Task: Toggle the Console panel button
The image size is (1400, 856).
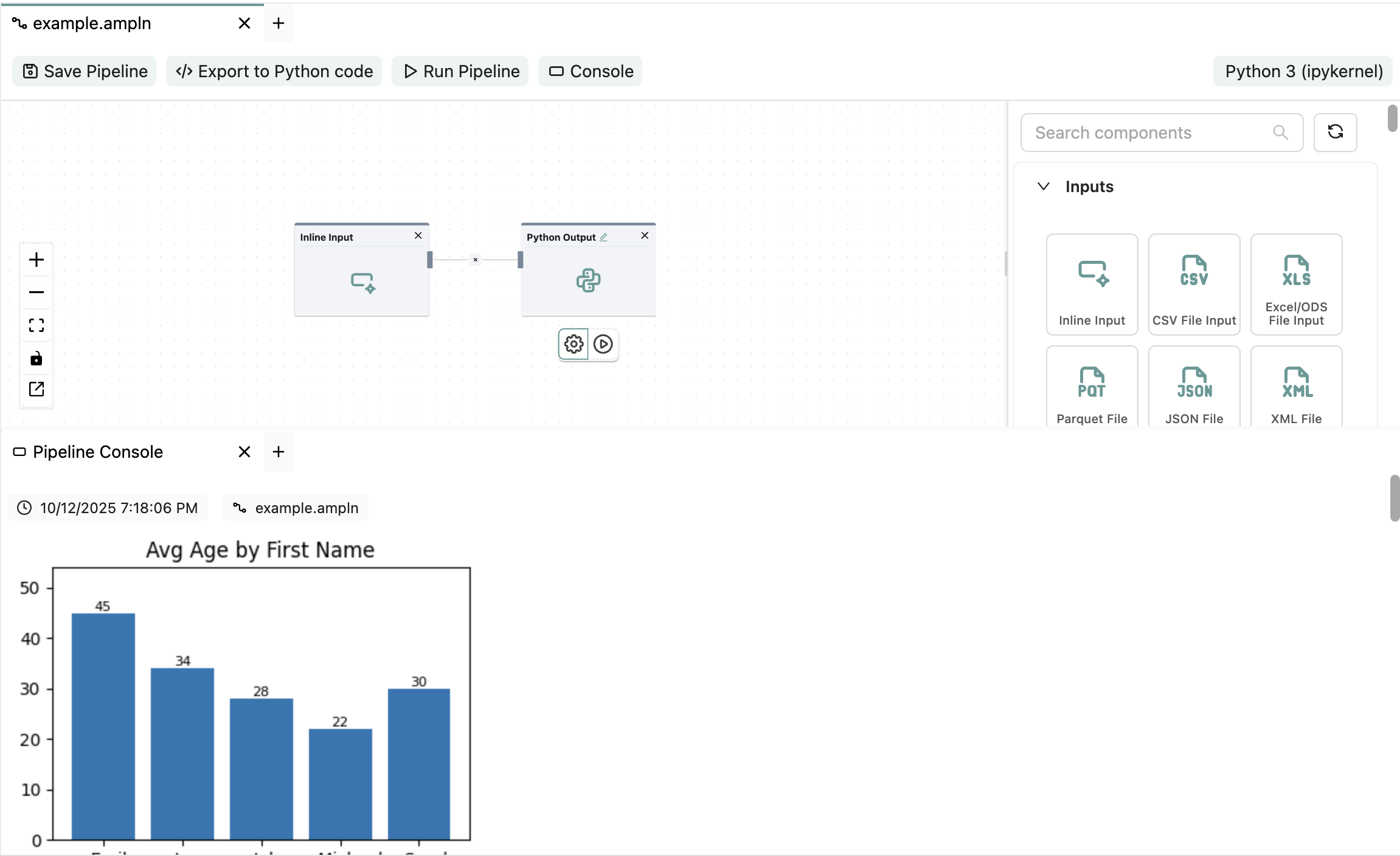Action: (x=591, y=71)
